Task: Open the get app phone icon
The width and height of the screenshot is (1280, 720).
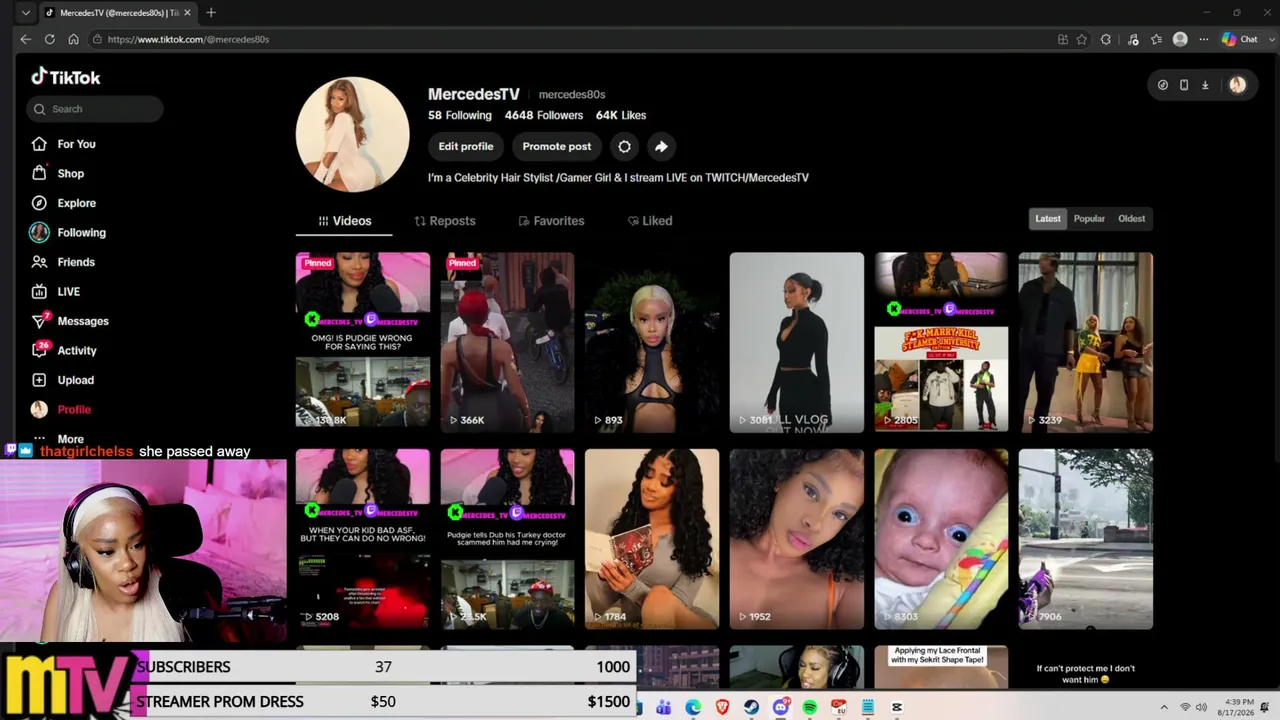Action: click(x=1184, y=85)
